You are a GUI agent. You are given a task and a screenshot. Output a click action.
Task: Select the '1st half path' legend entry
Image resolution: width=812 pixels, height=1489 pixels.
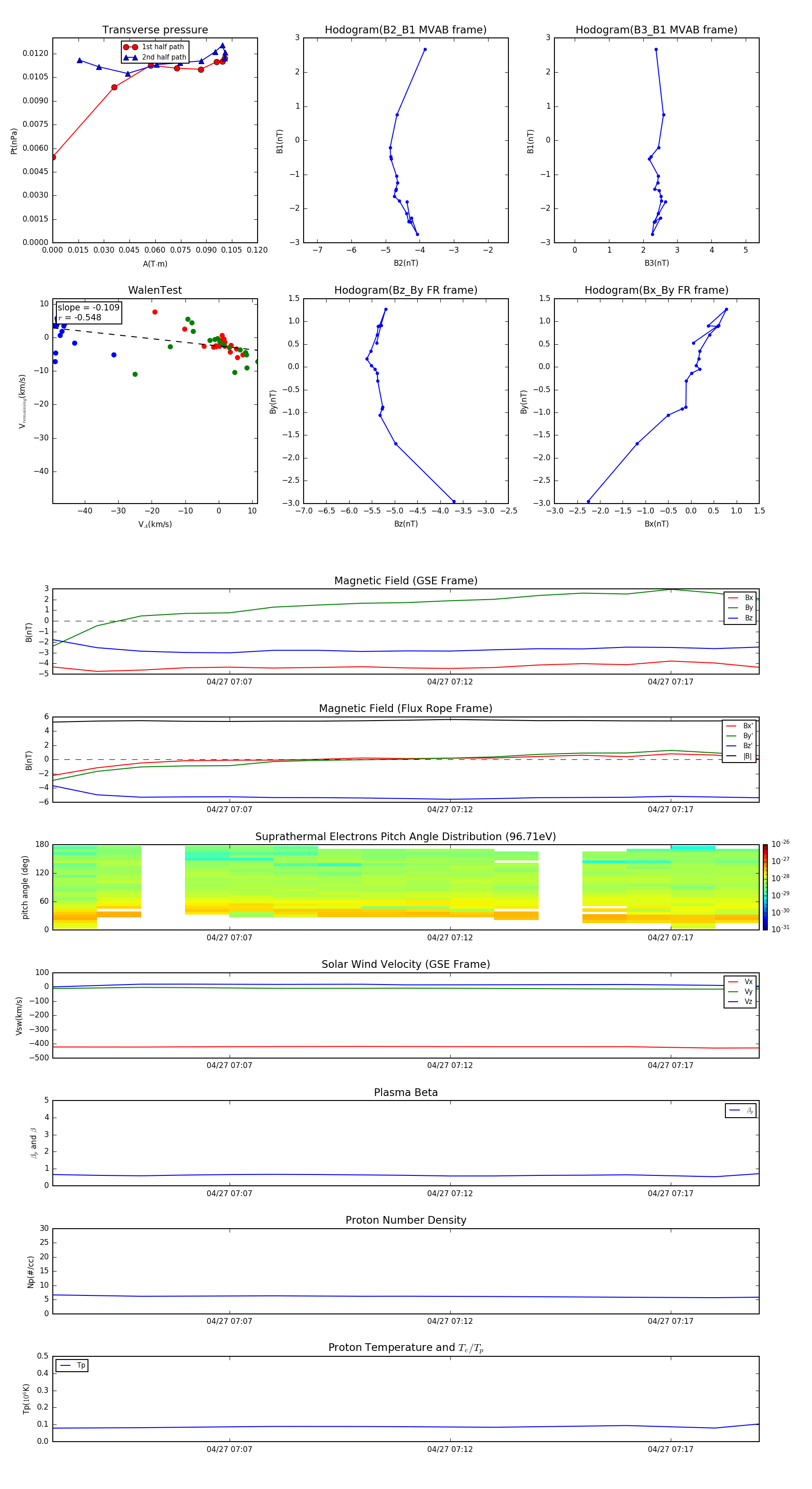154,47
